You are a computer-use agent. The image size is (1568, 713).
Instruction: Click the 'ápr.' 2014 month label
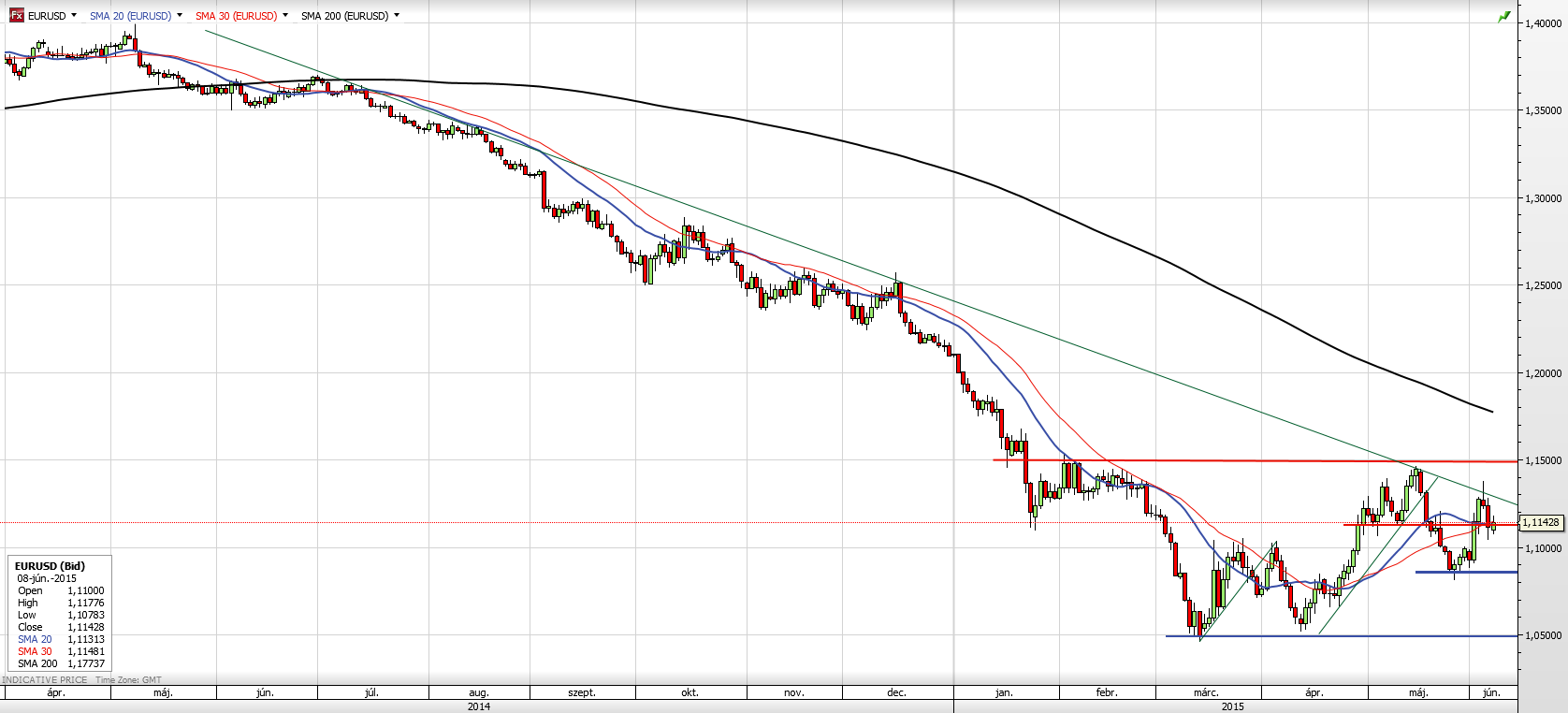[56, 692]
